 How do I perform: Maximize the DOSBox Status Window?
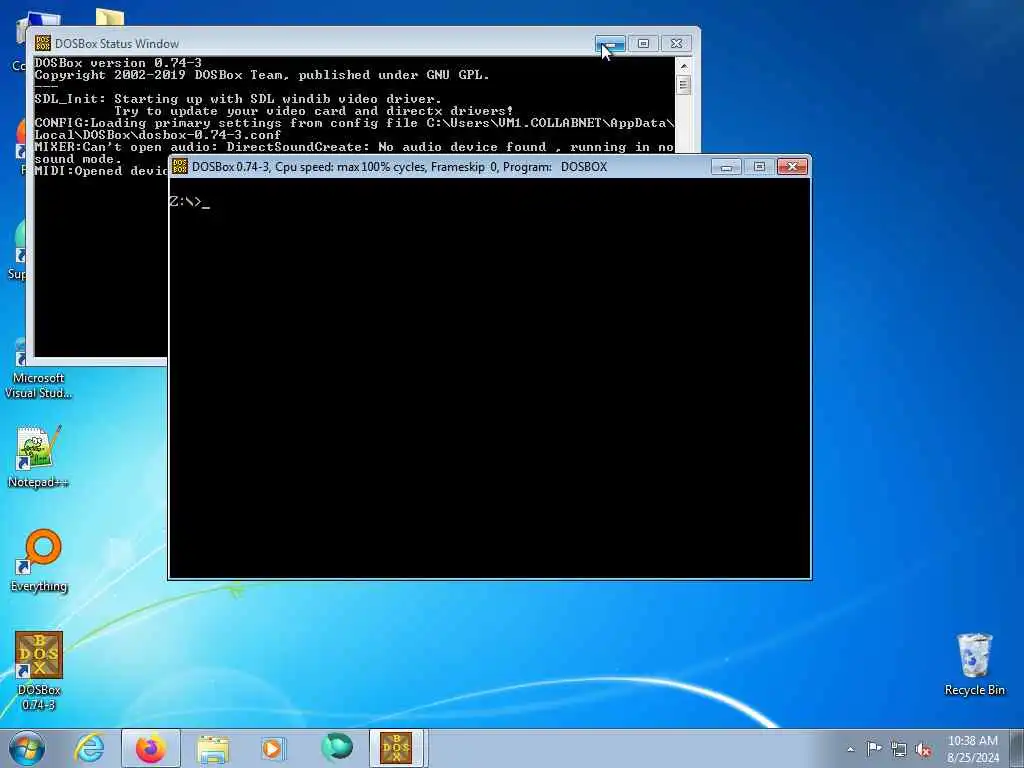click(x=643, y=44)
